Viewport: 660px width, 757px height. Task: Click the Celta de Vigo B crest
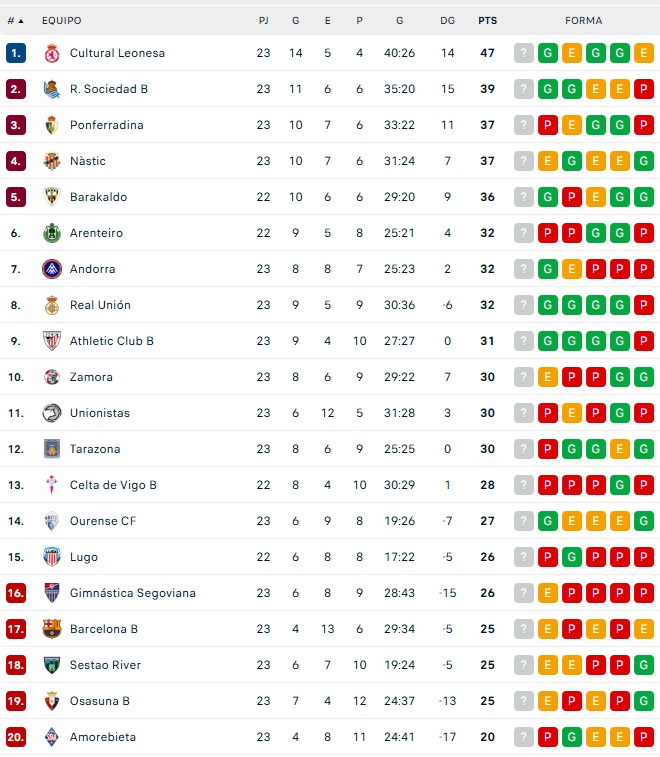click(x=52, y=485)
